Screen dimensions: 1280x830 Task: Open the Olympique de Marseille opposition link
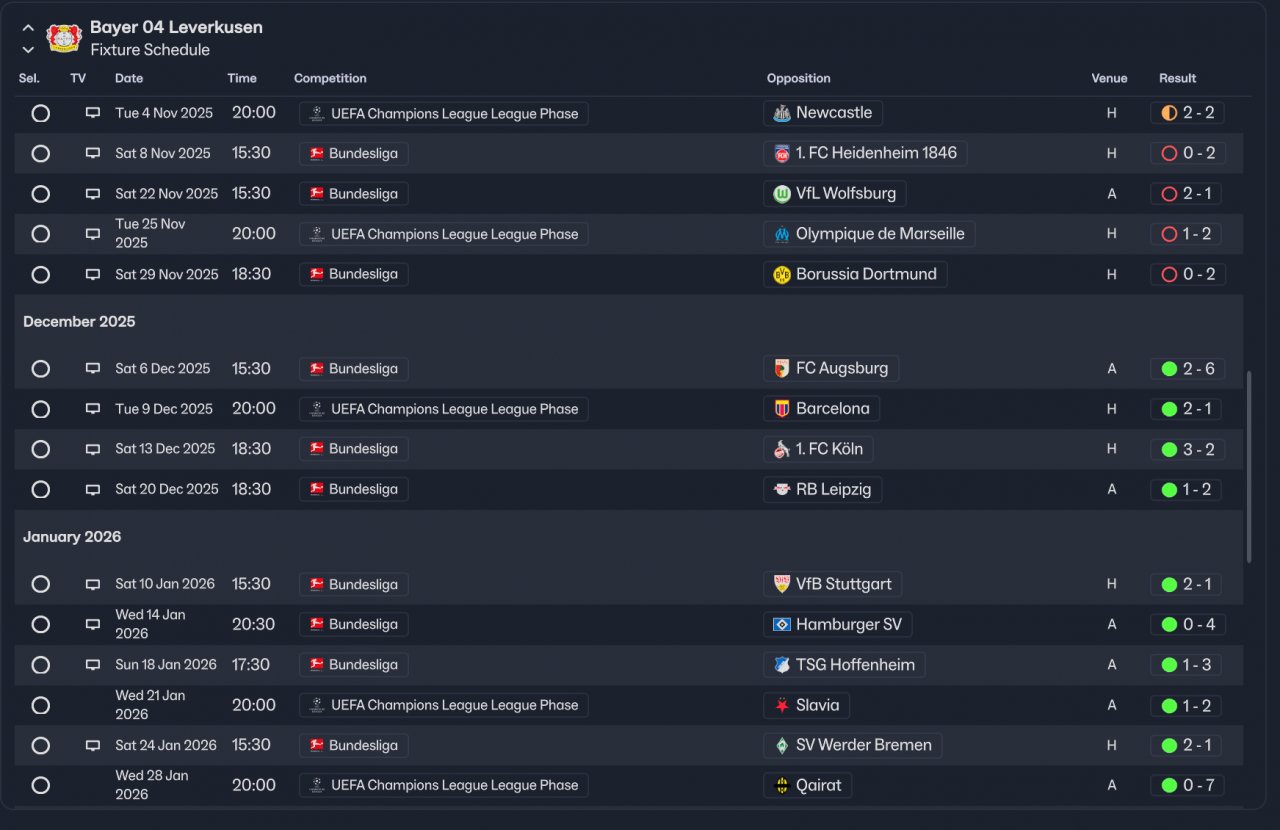[x=880, y=234]
